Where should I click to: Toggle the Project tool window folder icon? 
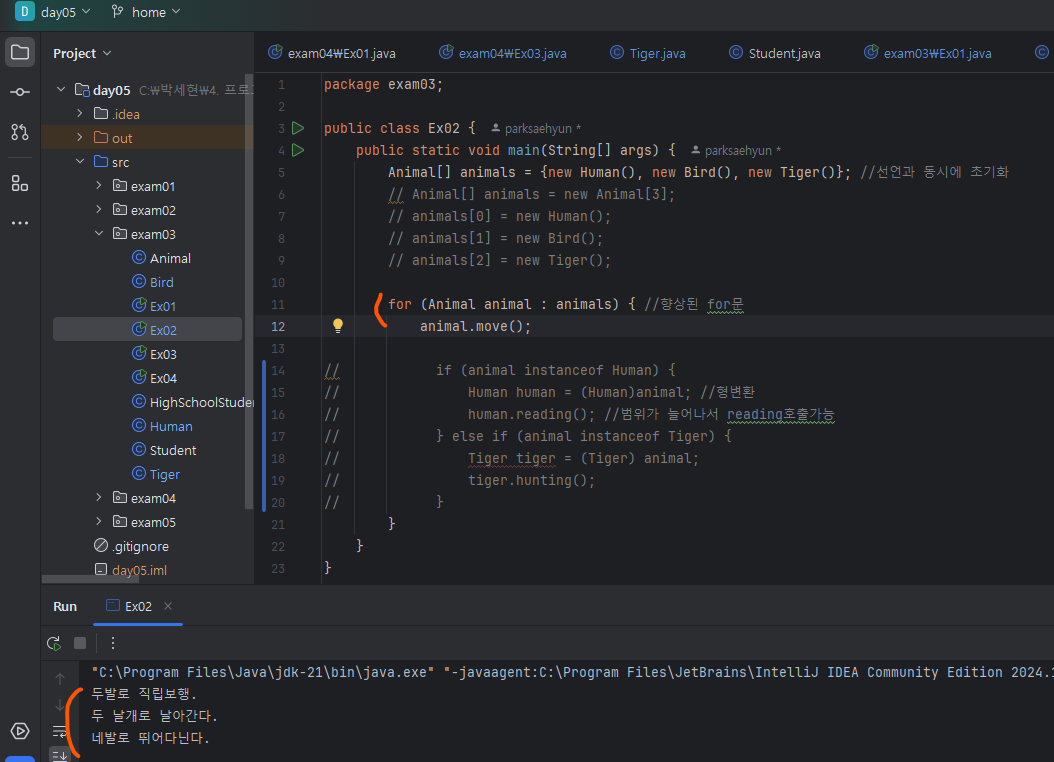(x=20, y=53)
